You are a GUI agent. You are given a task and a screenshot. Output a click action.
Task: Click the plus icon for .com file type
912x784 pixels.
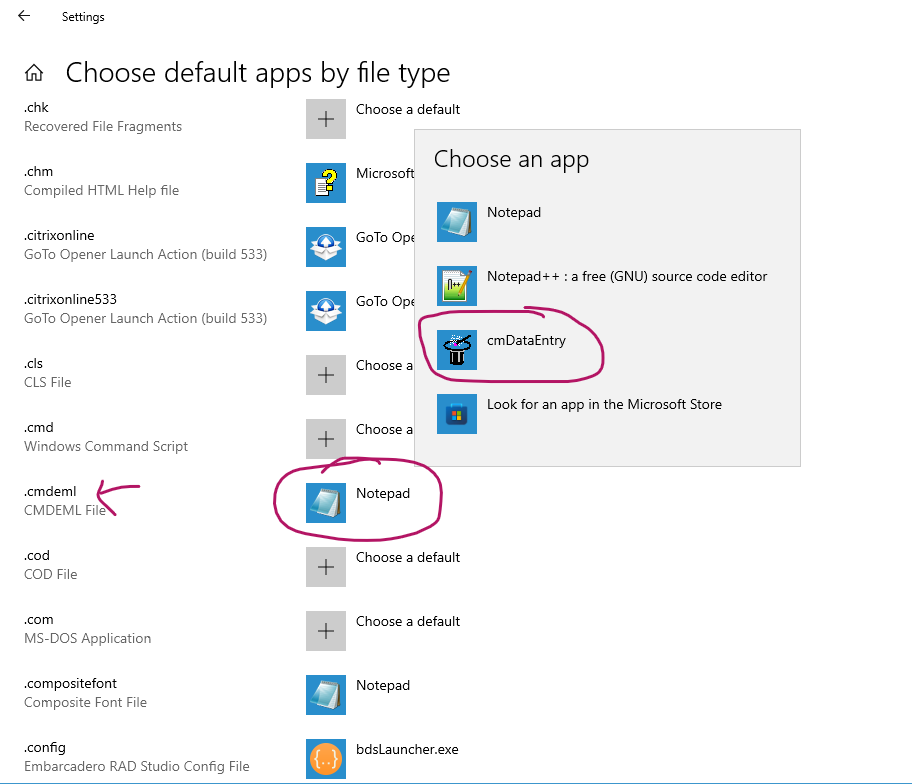326,630
